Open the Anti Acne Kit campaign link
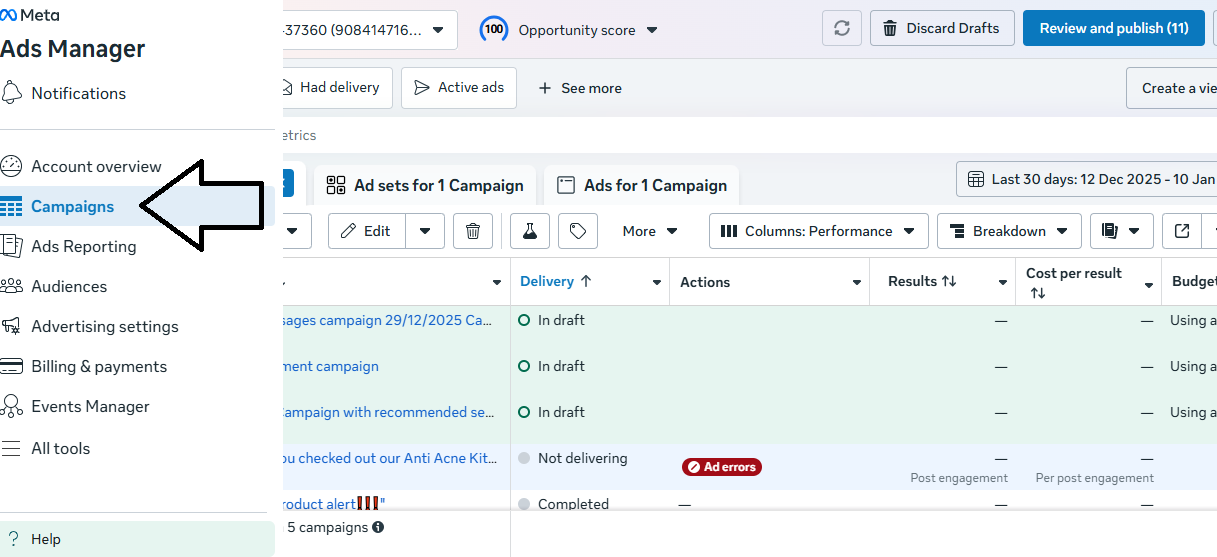The width and height of the screenshot is (1217, 557). (388, 458)
